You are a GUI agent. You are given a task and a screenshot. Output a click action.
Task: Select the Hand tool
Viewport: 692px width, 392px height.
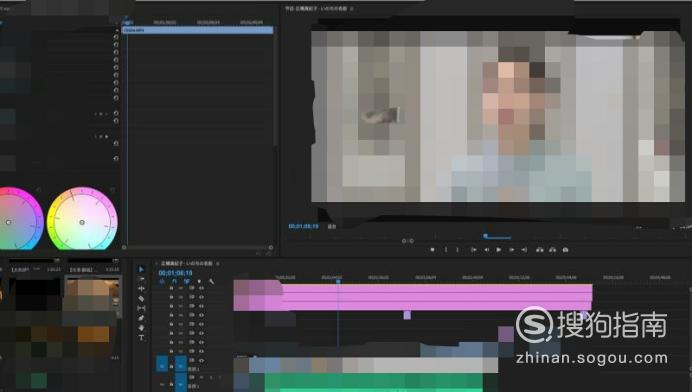click(141, 328)
